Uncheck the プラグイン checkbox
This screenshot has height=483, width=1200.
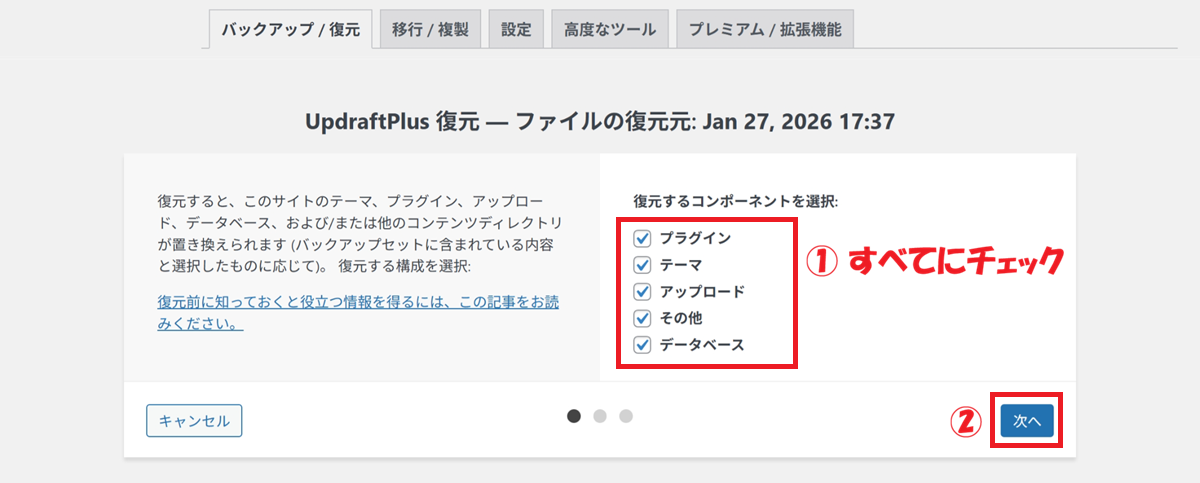pos(642,239)
